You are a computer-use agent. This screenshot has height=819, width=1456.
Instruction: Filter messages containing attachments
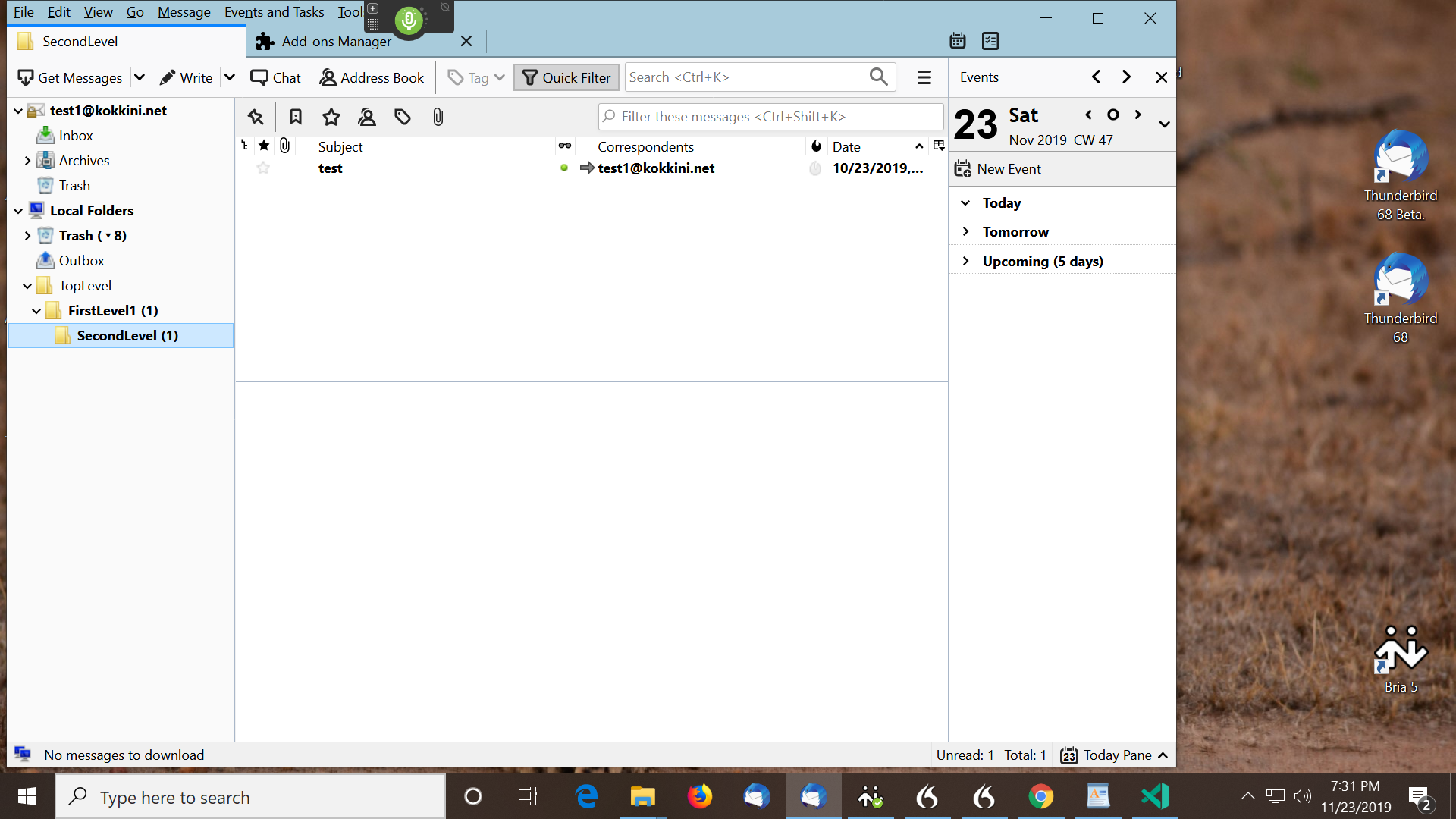point(437,117)
